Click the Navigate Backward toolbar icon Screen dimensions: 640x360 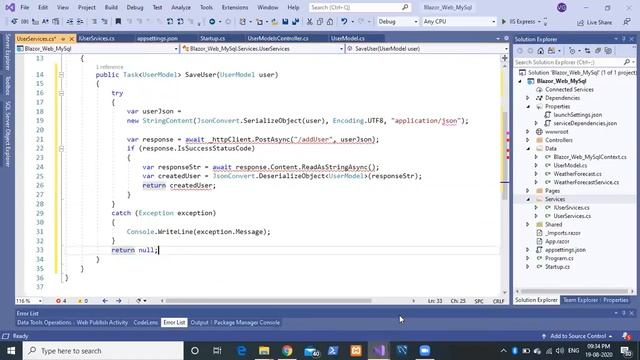click(x=212, y=22)
